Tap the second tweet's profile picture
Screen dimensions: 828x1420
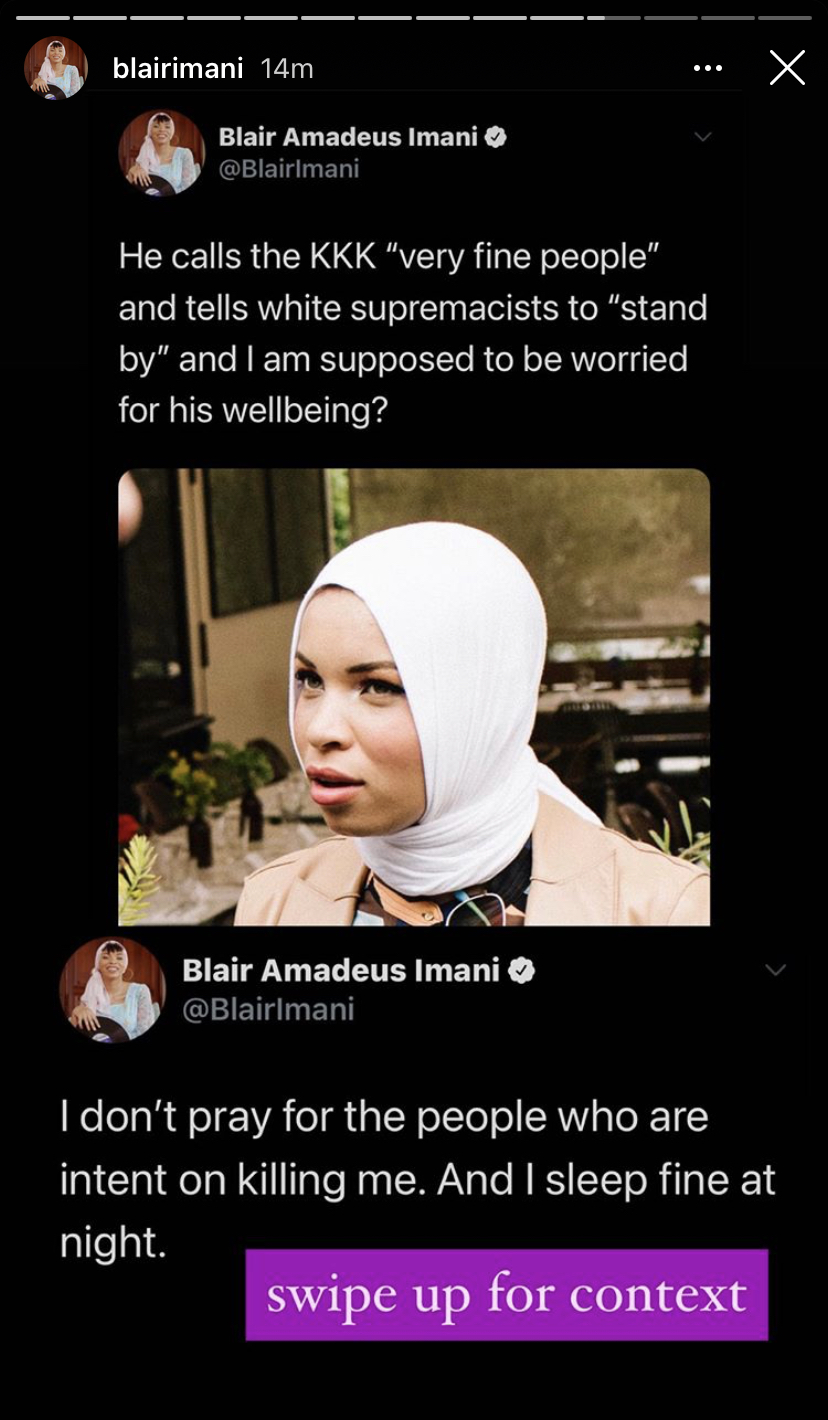(113, 990)
